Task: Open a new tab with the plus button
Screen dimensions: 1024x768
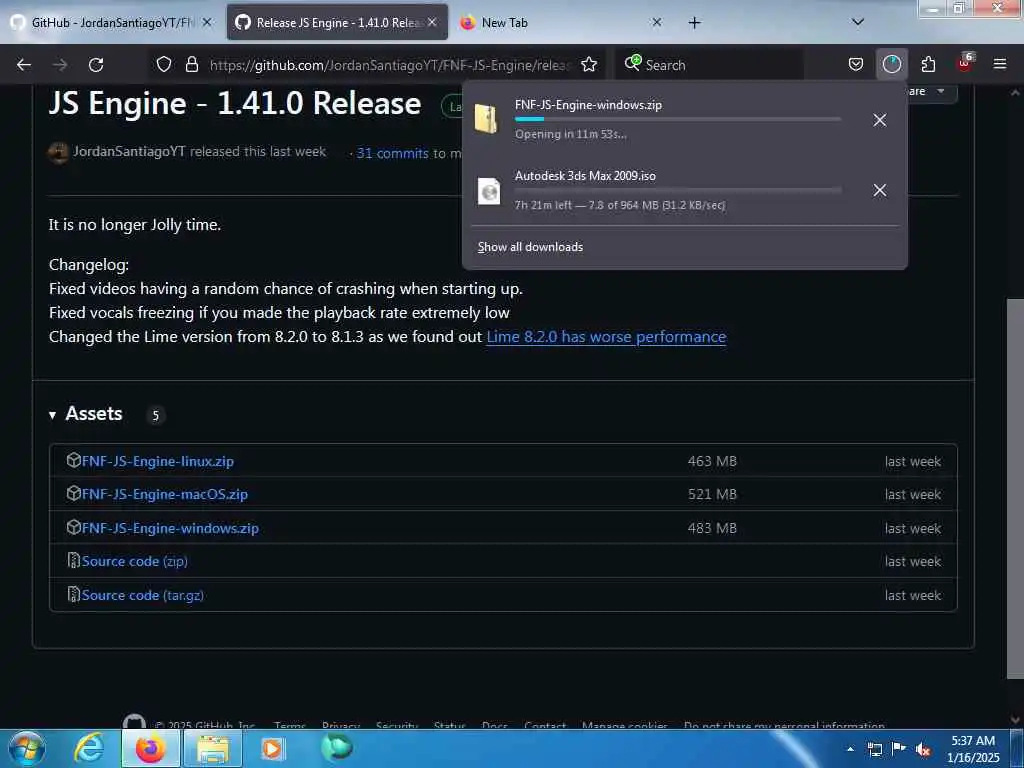Action: [694, 23]
